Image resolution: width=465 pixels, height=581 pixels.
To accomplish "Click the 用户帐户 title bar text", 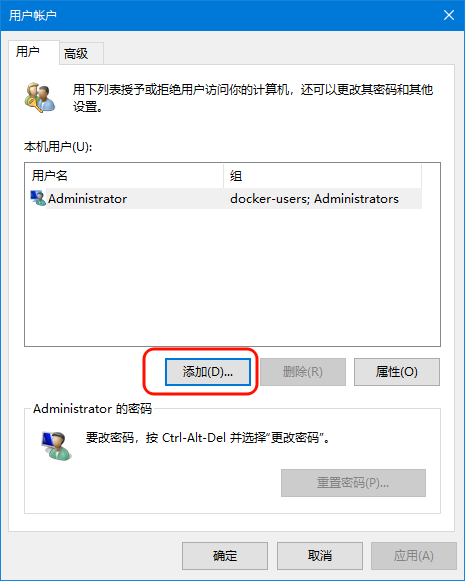I will pyautogui.click(x=33, y=16).
